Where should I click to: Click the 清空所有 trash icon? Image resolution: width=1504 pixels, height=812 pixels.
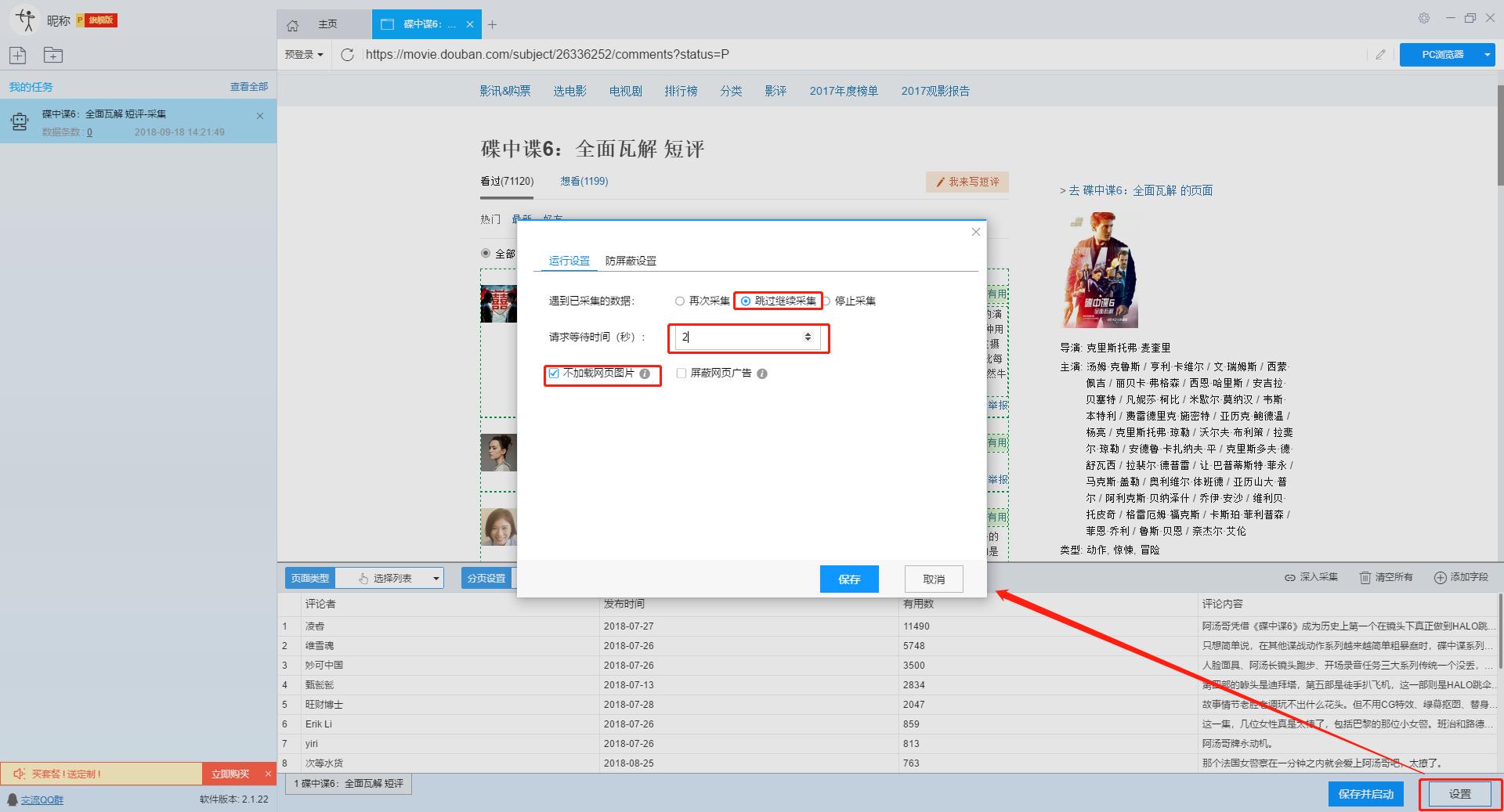[1365, 577]
